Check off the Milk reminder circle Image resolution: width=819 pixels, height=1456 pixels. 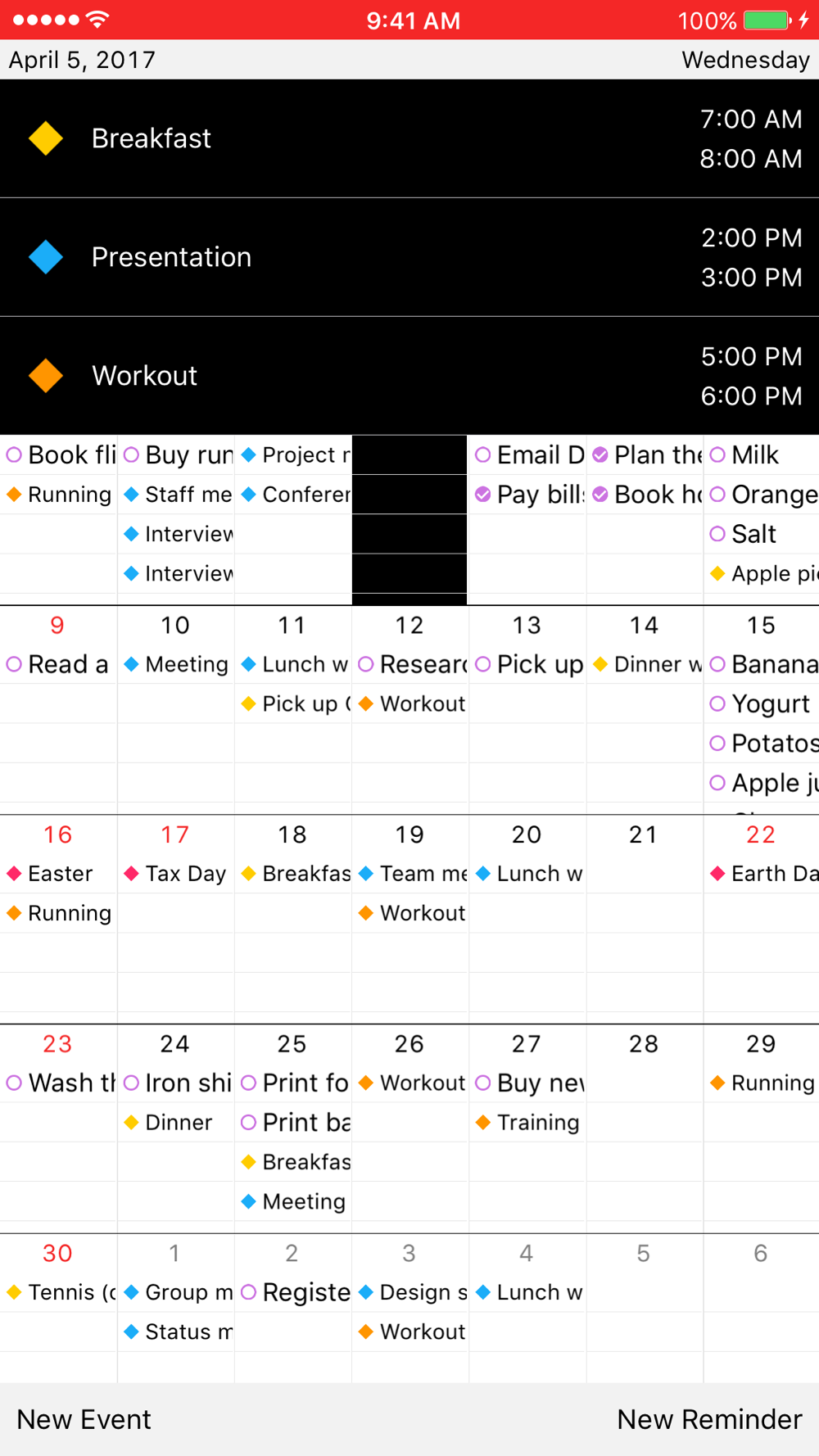click(x=717, y=454)
